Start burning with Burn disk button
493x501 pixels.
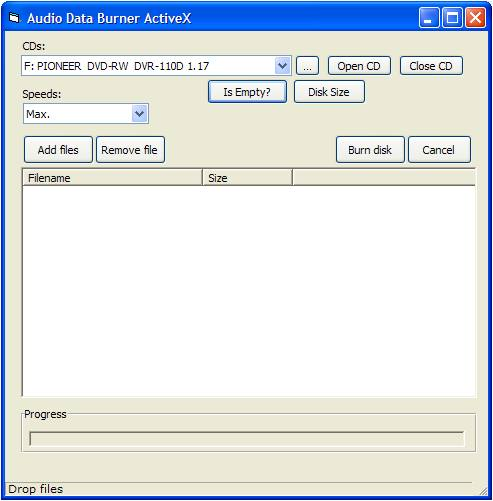370,150
